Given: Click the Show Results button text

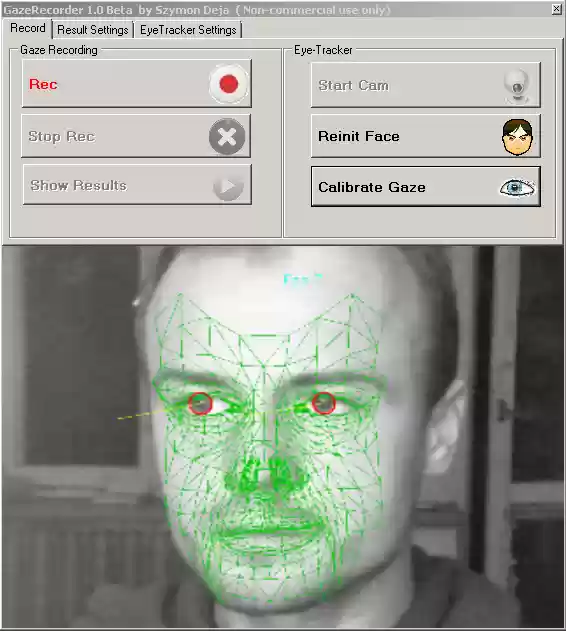Looking at the screenshot, I should [x=78, y=186].
